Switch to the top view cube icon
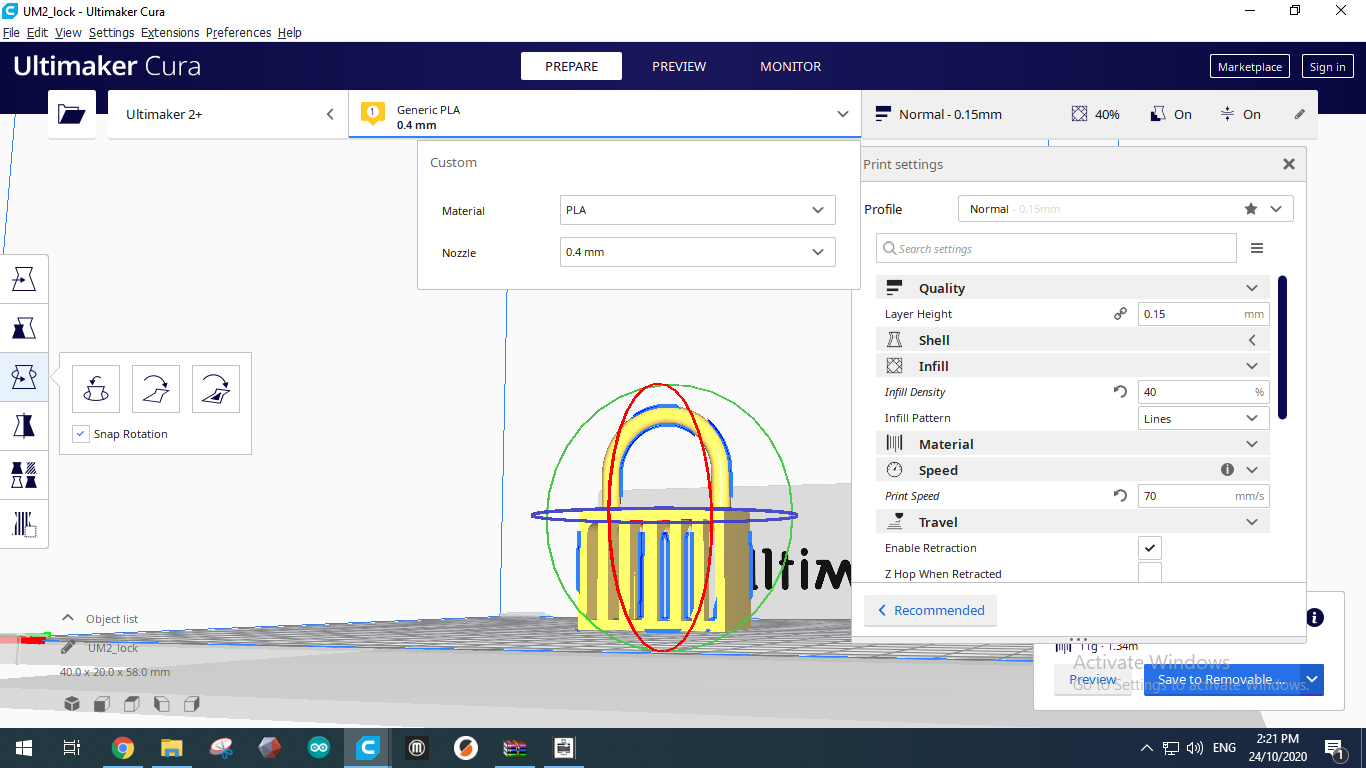This screenshot has height=768, width=1366. click(x=132, y=704)
